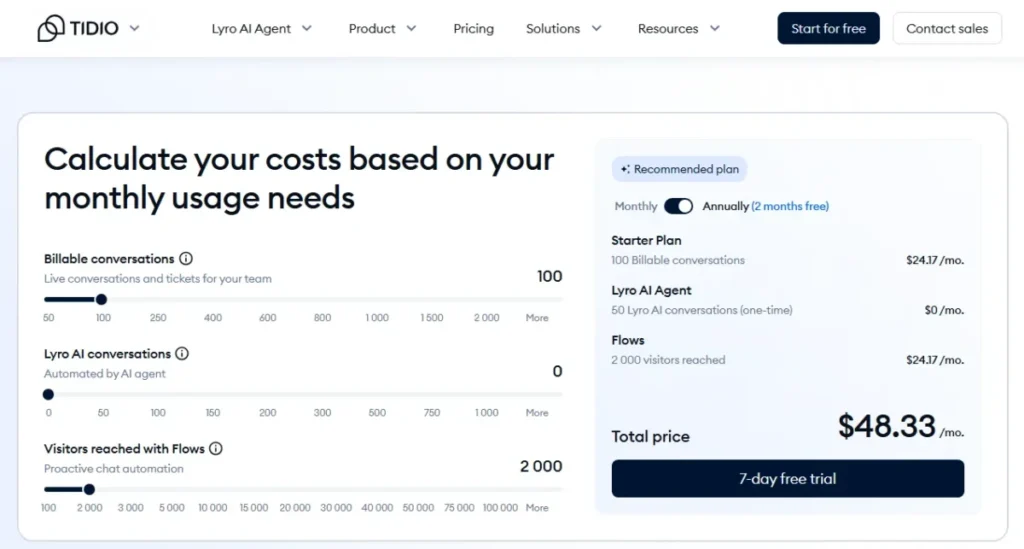Click the 1 500 mark on Billable conversations scale
Image resolution: width=1024 pixels, height=549 pixels.
(x=432, y=318)
